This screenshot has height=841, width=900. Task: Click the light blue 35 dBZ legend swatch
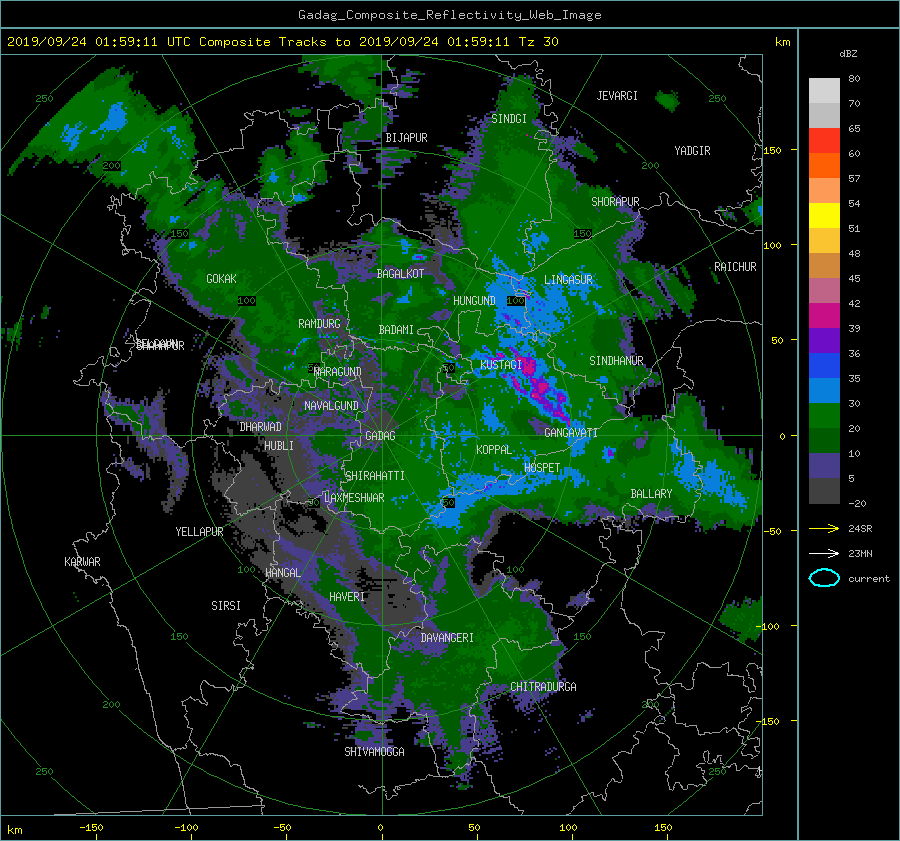pyautogui.click(x=824, y=390)
